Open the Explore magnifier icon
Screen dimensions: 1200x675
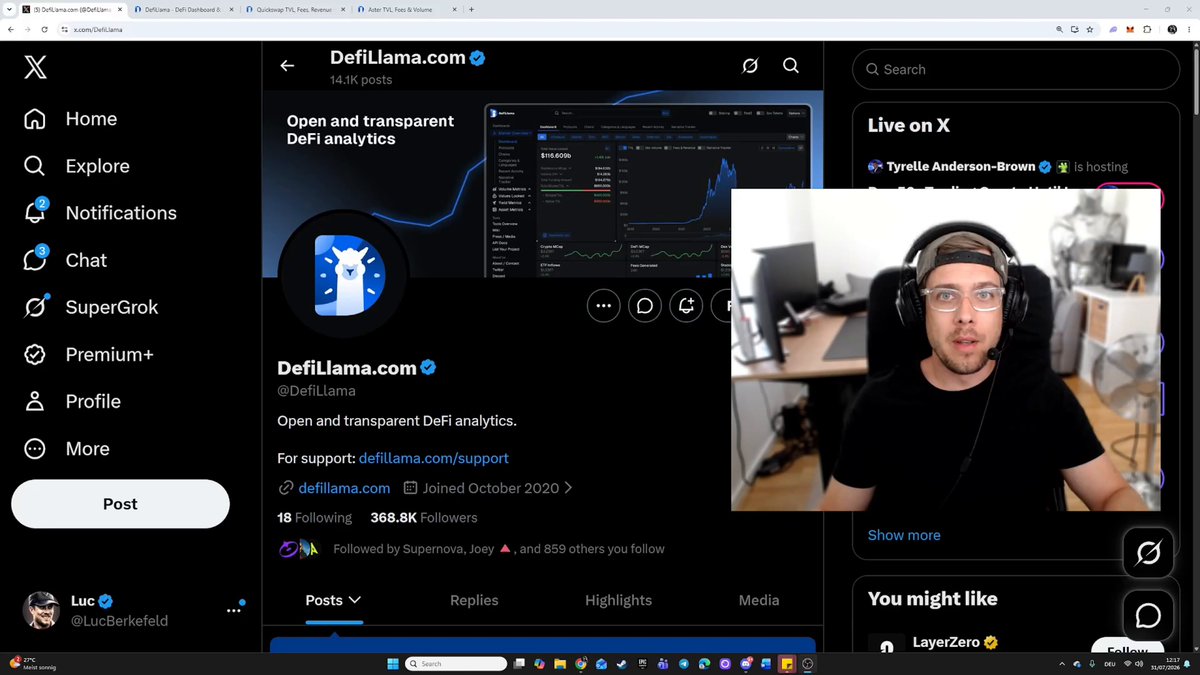pos(35,166)
